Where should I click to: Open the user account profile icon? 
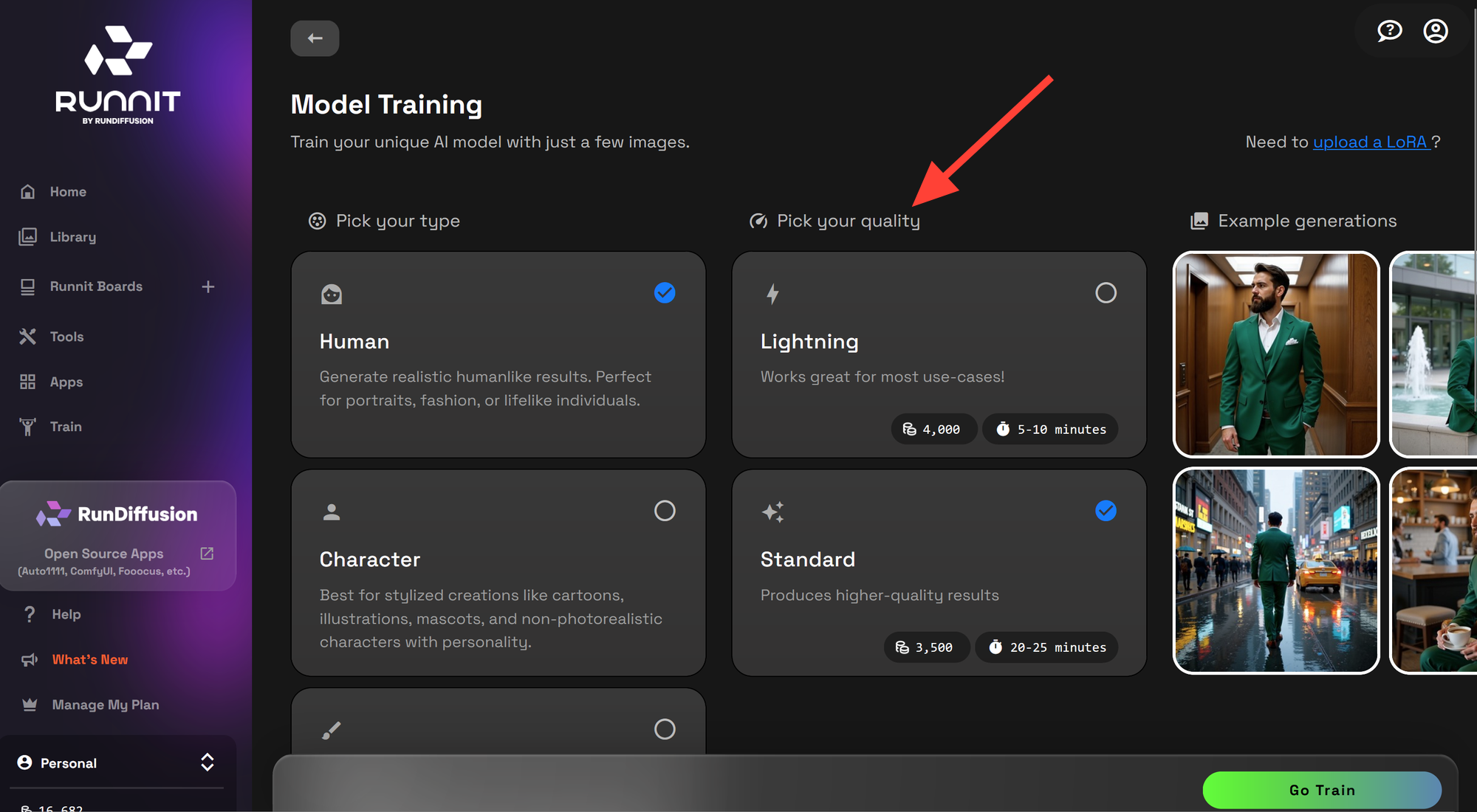(1435, 31)
